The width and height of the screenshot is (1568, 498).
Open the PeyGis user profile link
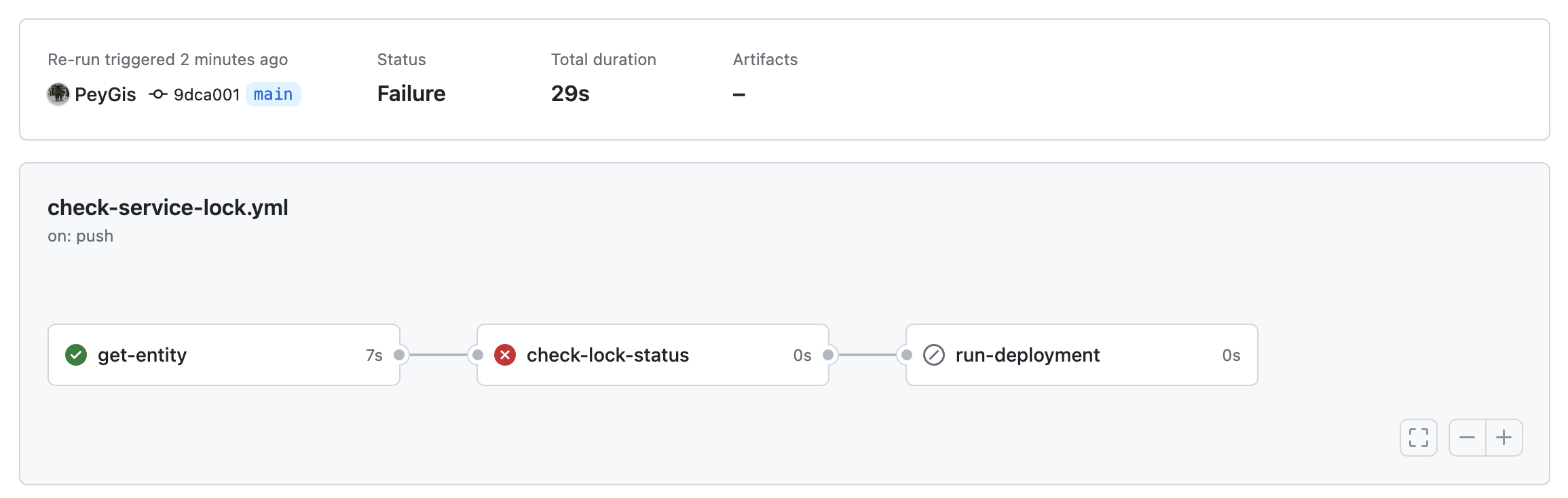(x=105, y=94)
